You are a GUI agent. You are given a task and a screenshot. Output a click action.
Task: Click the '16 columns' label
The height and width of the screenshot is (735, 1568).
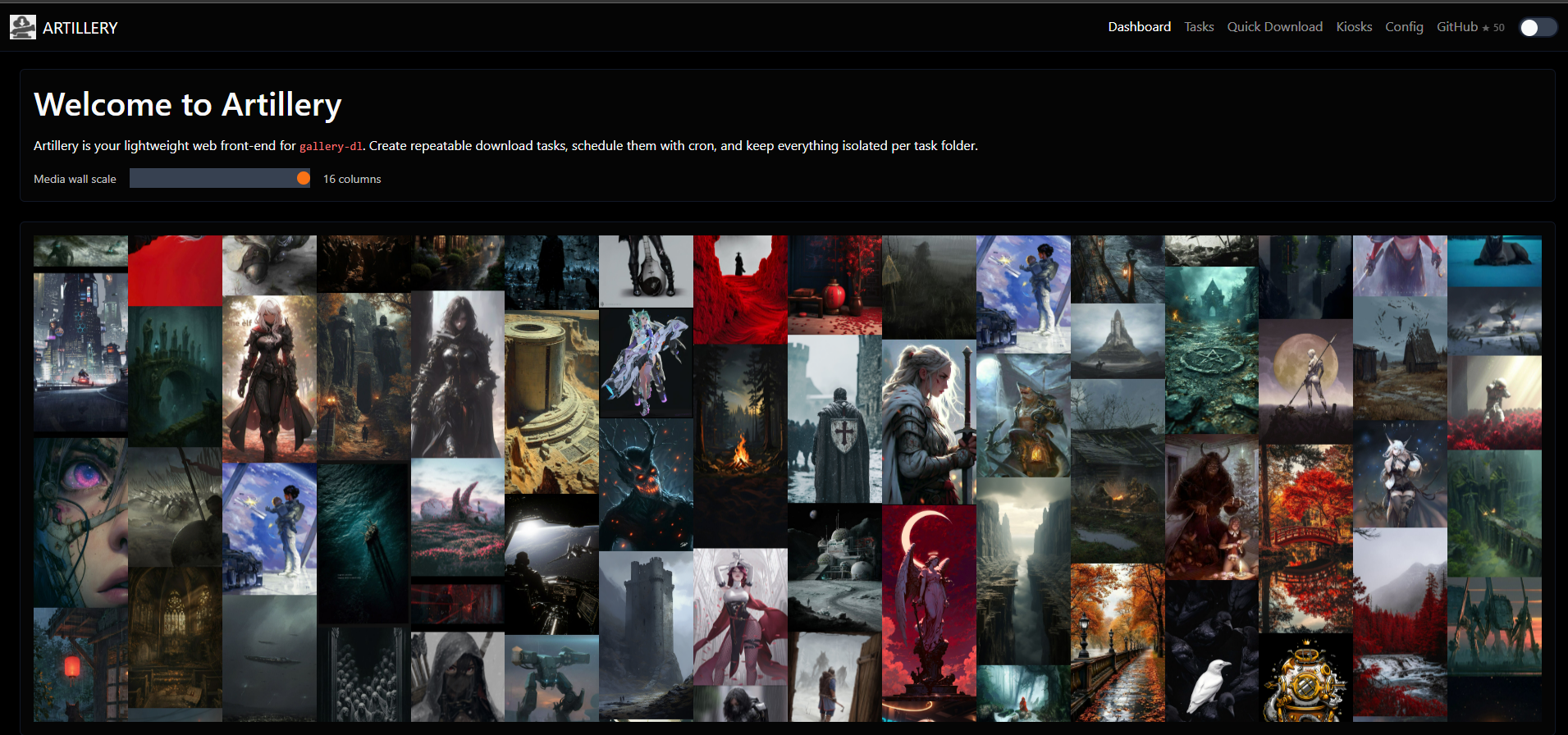point(352,179)
